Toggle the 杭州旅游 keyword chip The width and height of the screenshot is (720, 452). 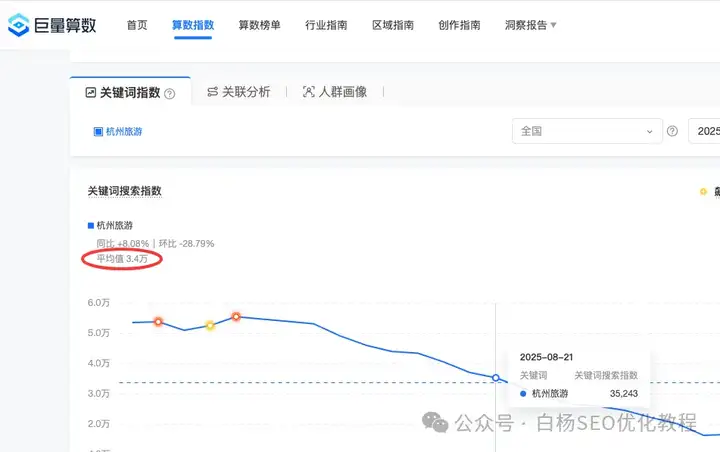pos(118,131)
